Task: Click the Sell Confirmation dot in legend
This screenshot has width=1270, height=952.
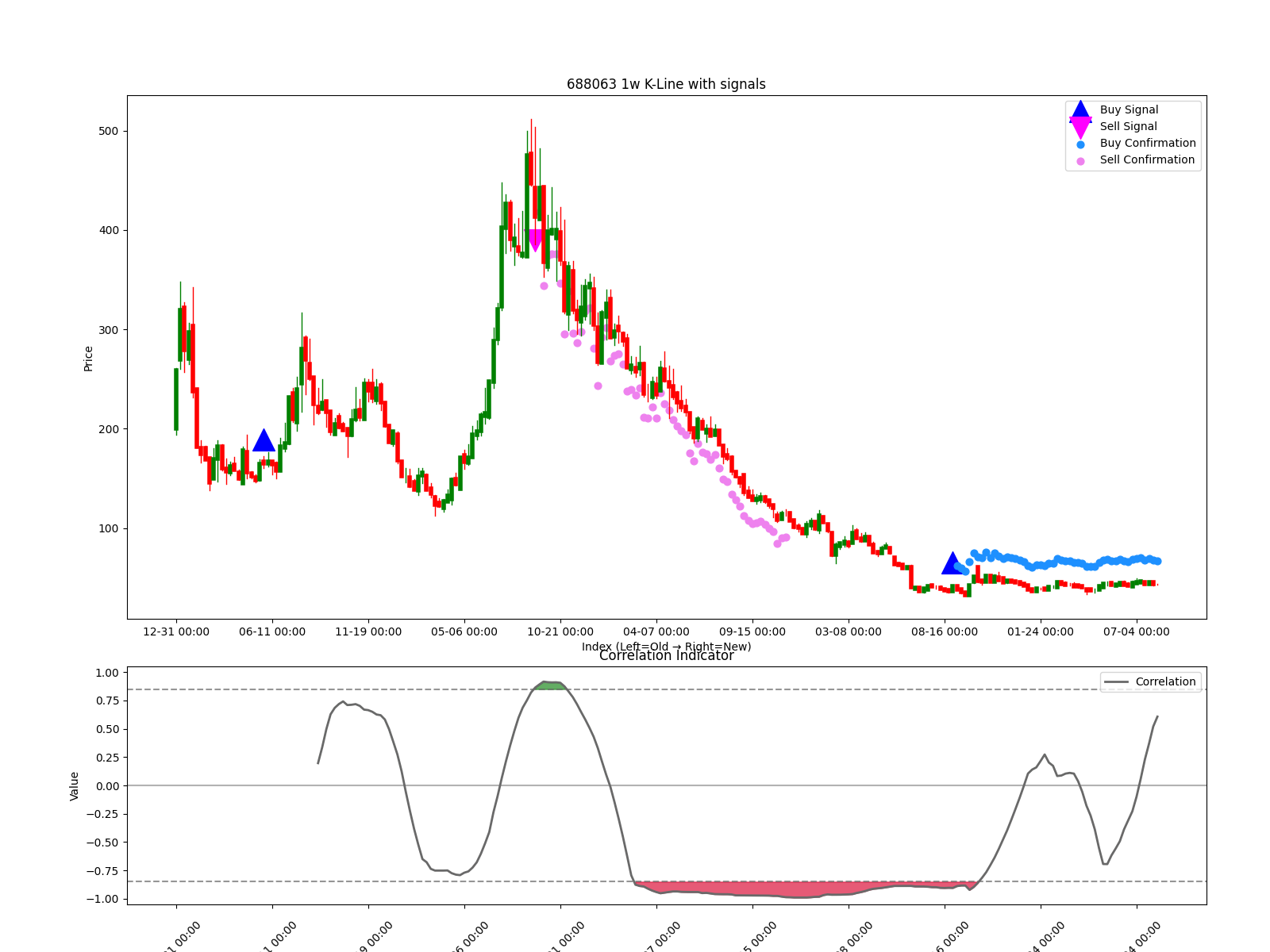Action: (1080, 161)
